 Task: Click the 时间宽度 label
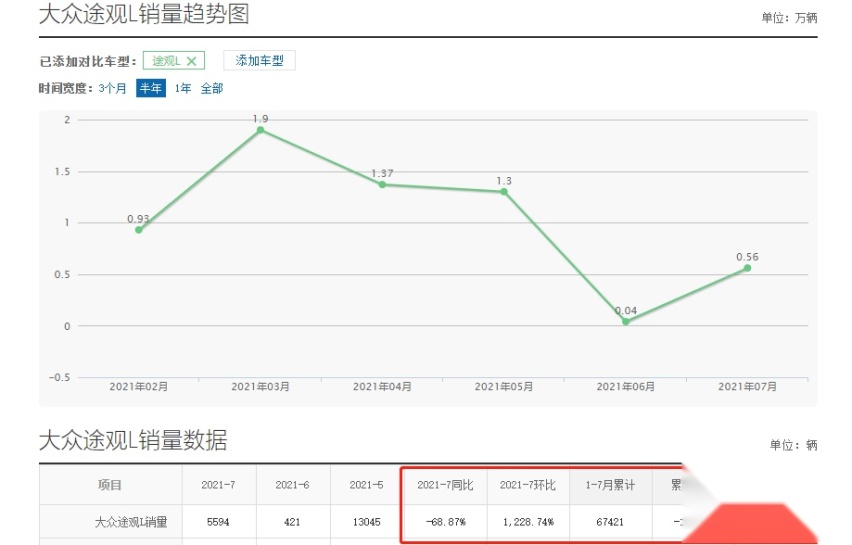point(66,88)
